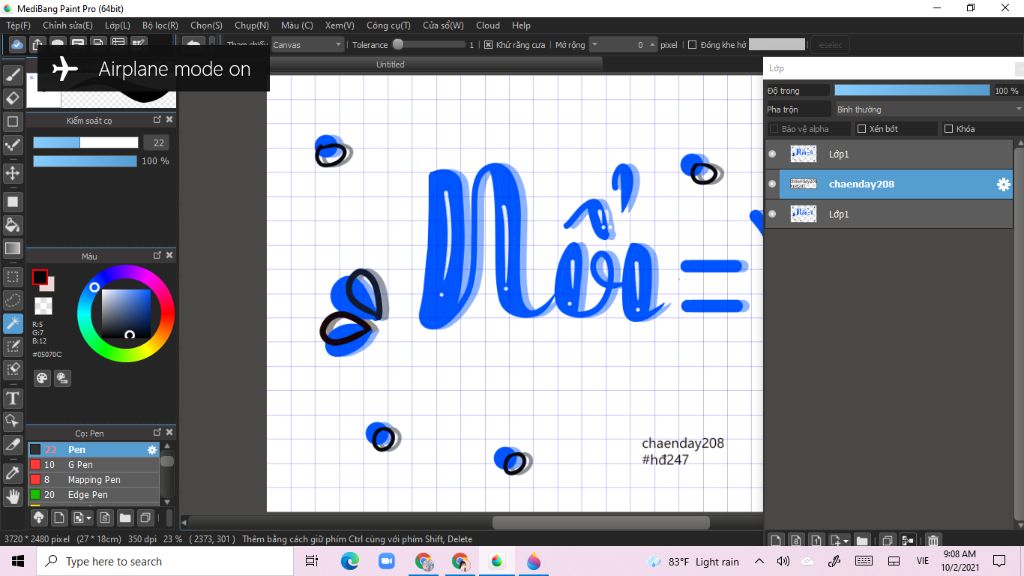Select the Bucket fill tool

(x=12, y=225)
